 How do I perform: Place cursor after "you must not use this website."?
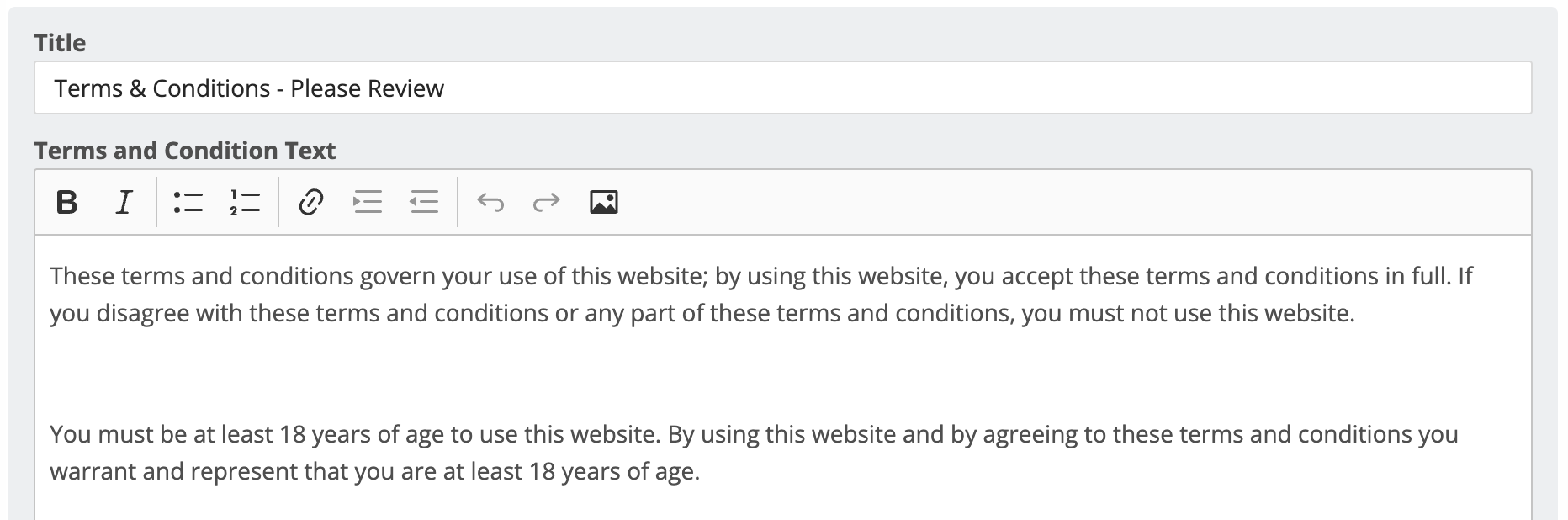pyautogui.click(x=1357, y=313)
